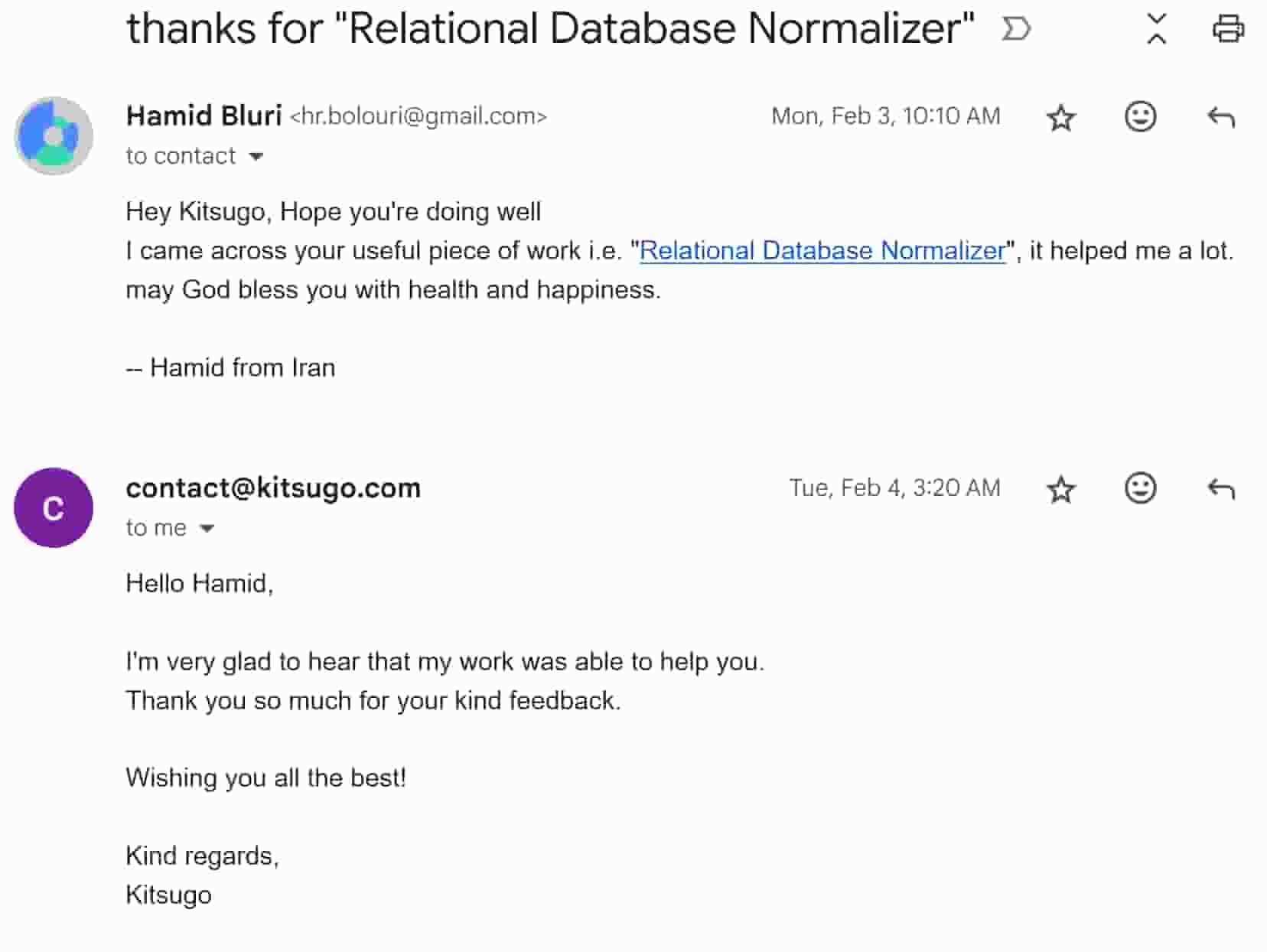Add emoji reaction to Hamid's email
Screen dimensions: 1267x952
point(1140,117)
